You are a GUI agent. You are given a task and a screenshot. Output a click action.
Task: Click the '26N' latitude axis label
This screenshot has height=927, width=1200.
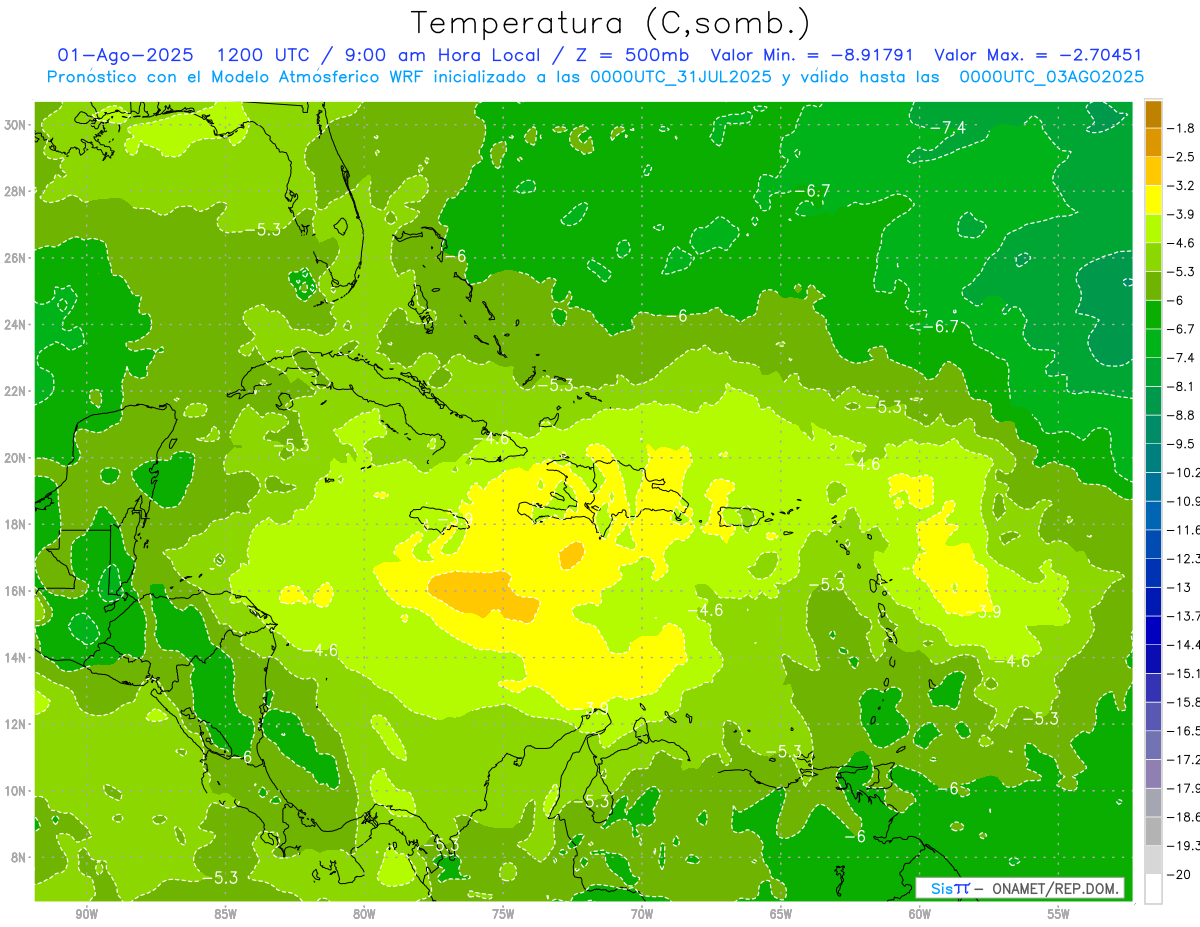(x=16, y=257)
